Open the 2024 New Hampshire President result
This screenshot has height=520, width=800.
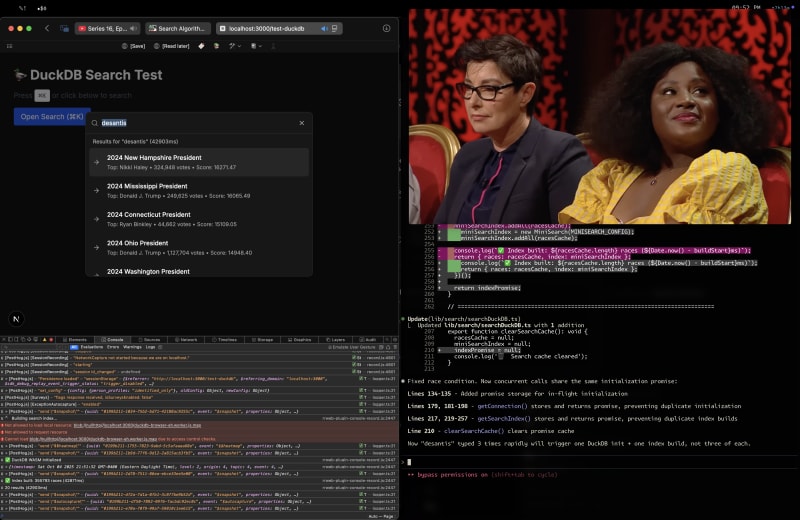tap(199, 162)
